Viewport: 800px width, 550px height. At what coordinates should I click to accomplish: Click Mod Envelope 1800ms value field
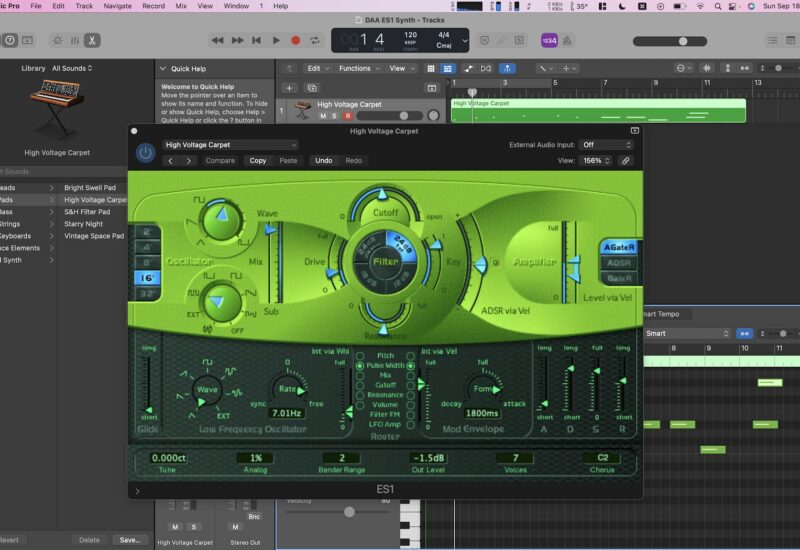coord(482,413)
